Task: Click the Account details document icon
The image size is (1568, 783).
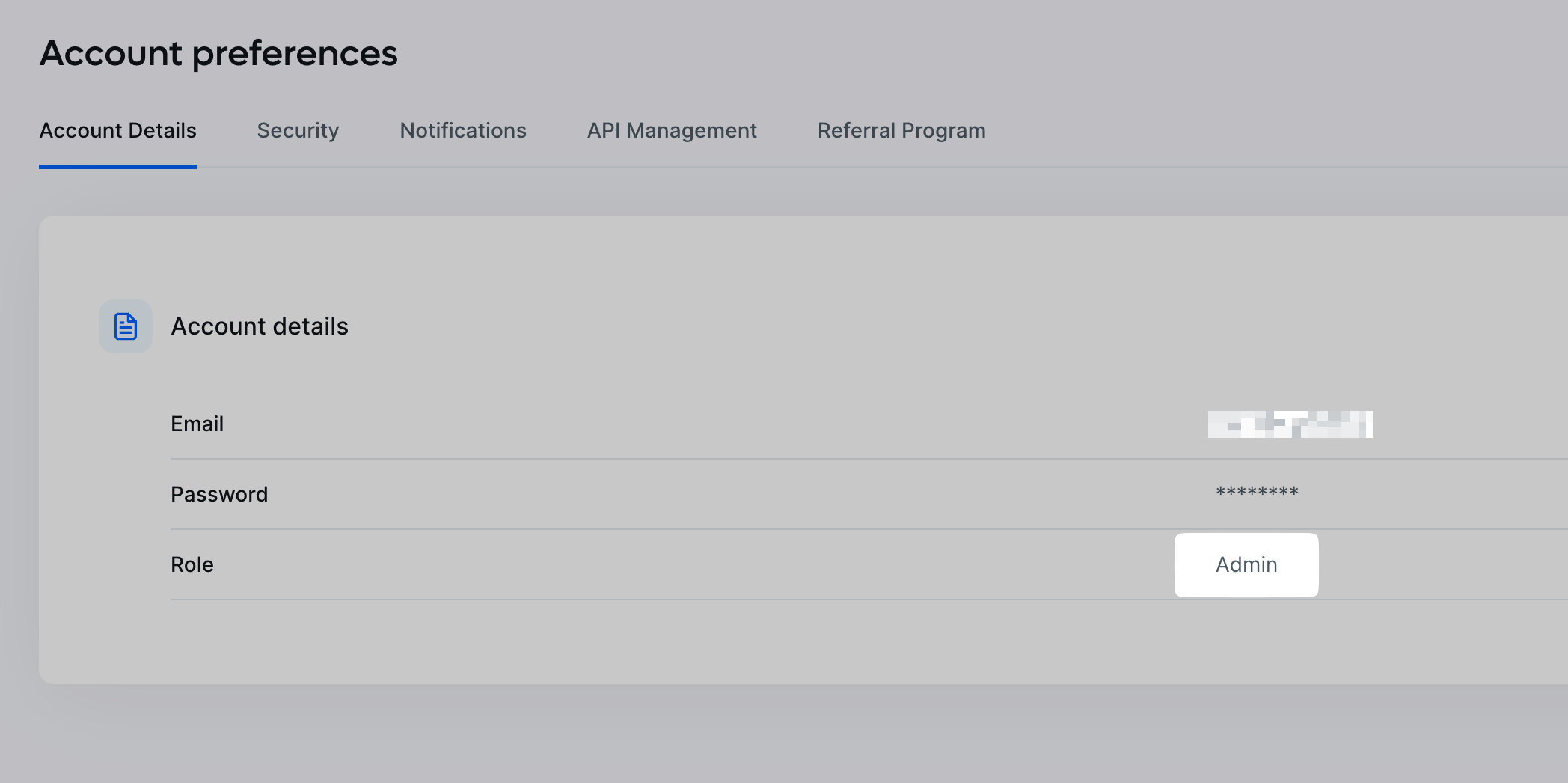Action: coord(126,326)
